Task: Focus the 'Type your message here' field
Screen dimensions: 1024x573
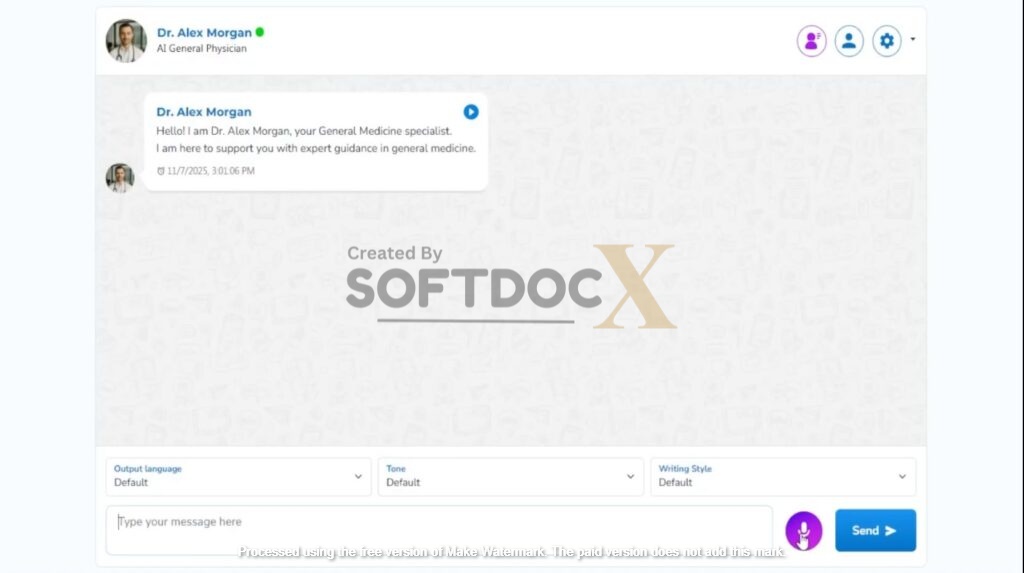Action: click(x=438, y=530)
